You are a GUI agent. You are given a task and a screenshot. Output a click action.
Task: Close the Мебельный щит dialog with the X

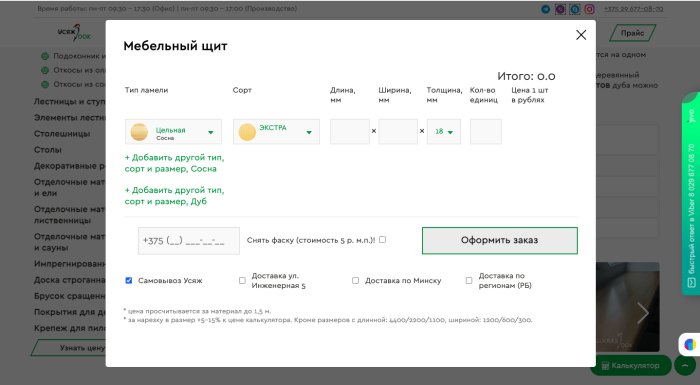coord(581,35)
